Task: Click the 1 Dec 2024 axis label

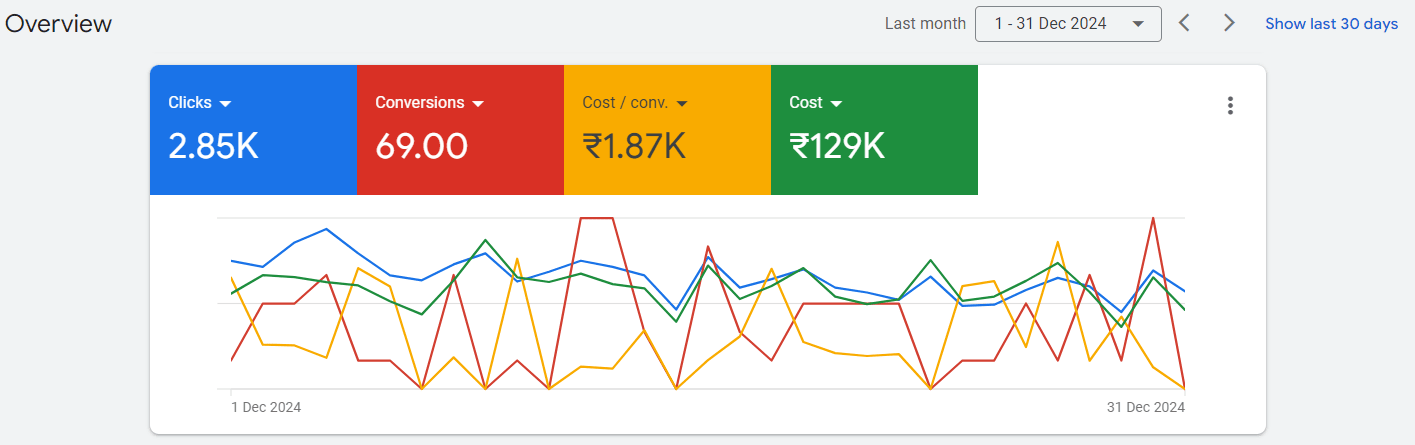Action: click(266, 407)
